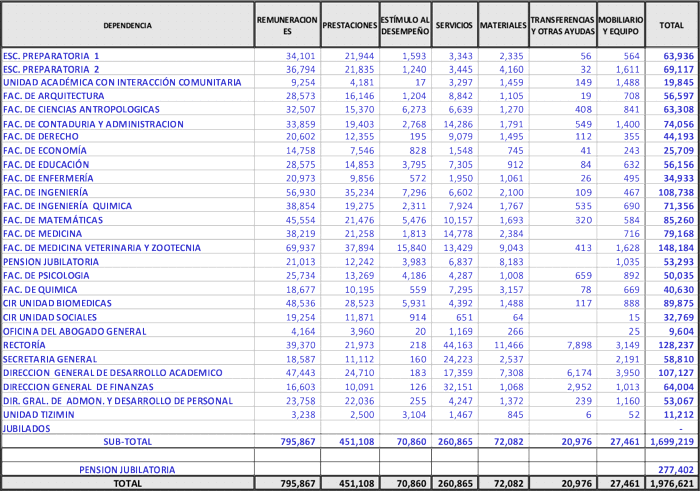Select FAC. DE CONTADURIA Y ADMINISTRACION
This screenshot has height=491, width=700.
[93, 124]
